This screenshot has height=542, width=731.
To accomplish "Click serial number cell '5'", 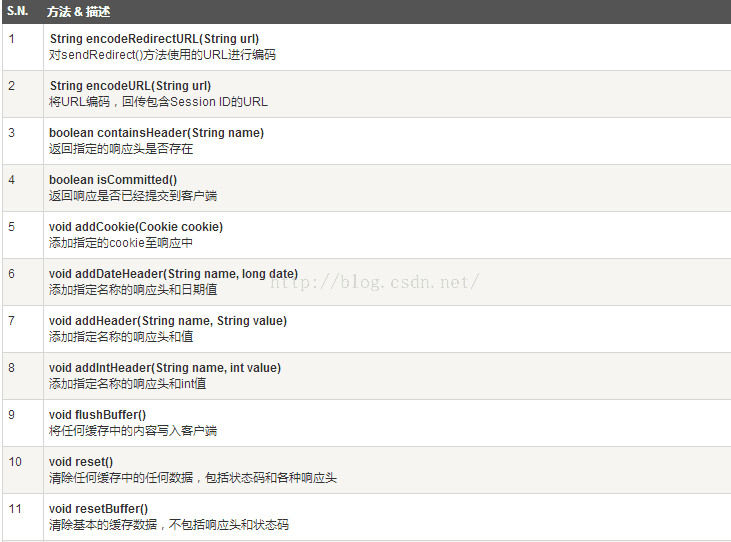I will (23, 235).
